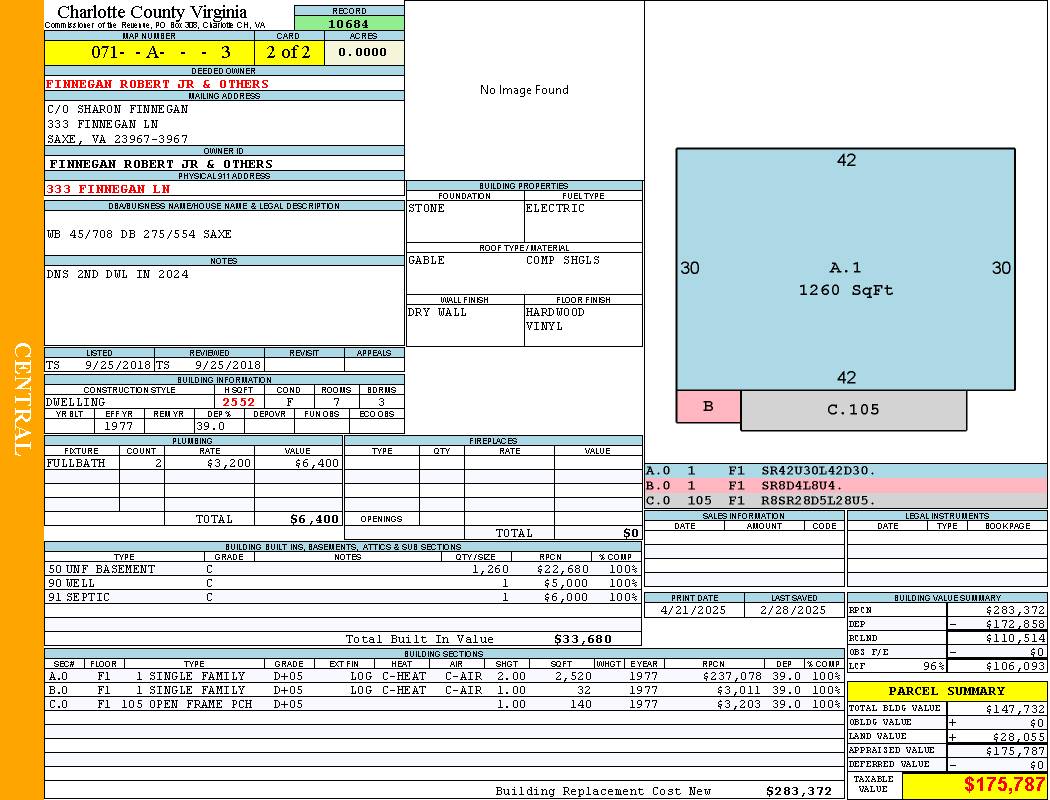The height and width of the screenshot is (800, 1050).
Task: Click the print date 4/21/2025
Action: coord(694,609)
